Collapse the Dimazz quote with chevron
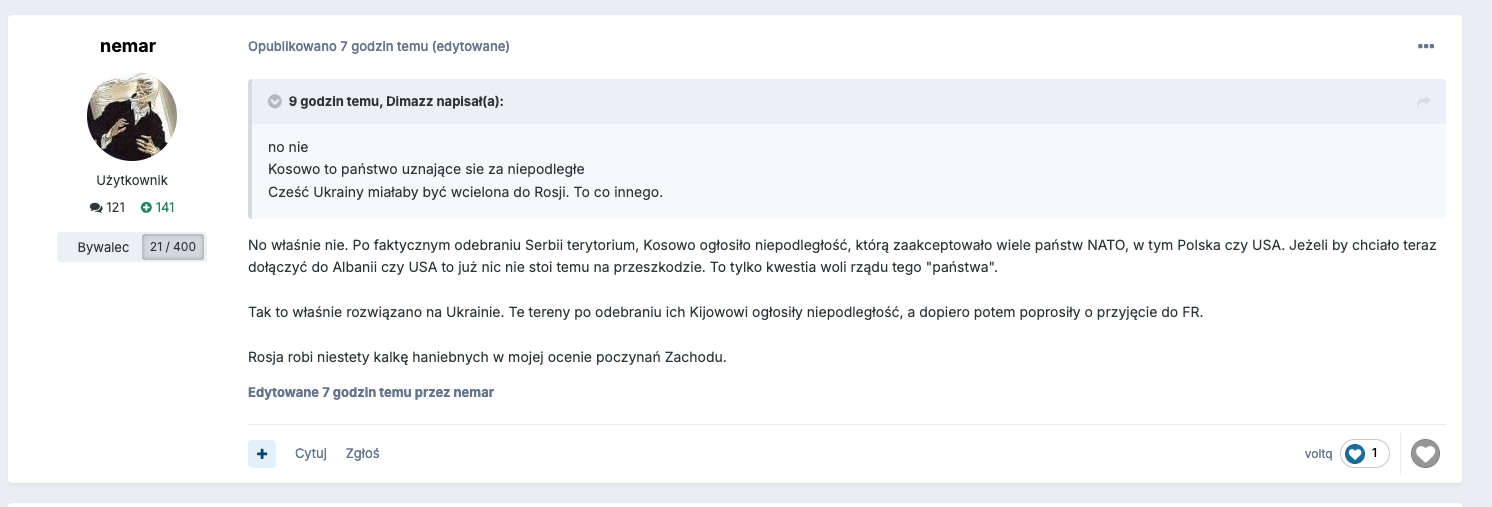Image resolution: width=1492 pixels, height=507 pixels. pyautogui.click(x=275, y=101)
